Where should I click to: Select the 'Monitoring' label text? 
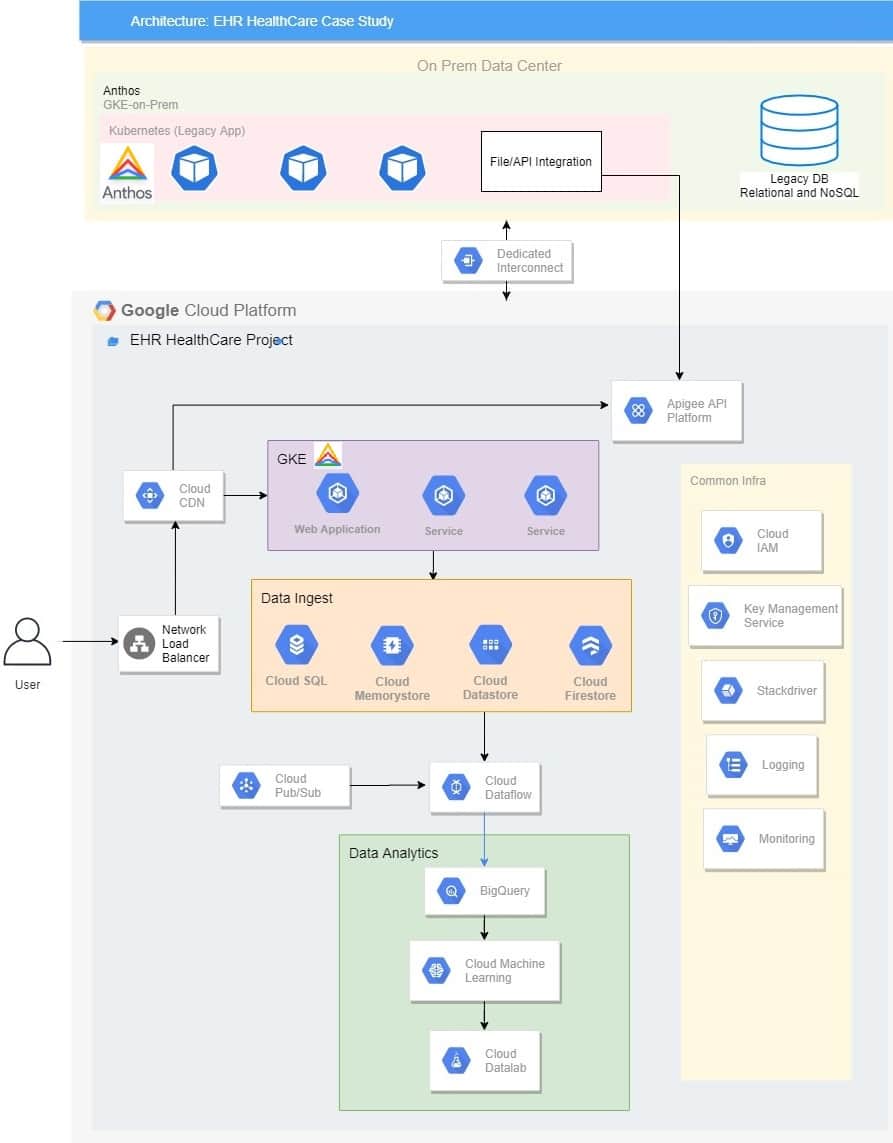point(787,838)
